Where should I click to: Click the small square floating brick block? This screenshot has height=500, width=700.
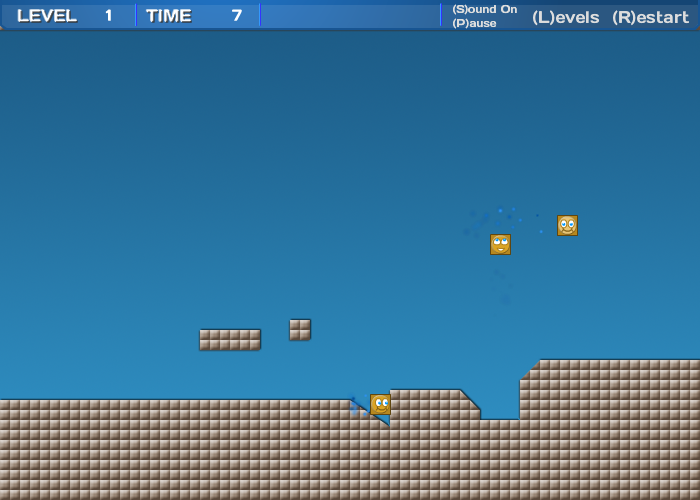tap(300, 330)
